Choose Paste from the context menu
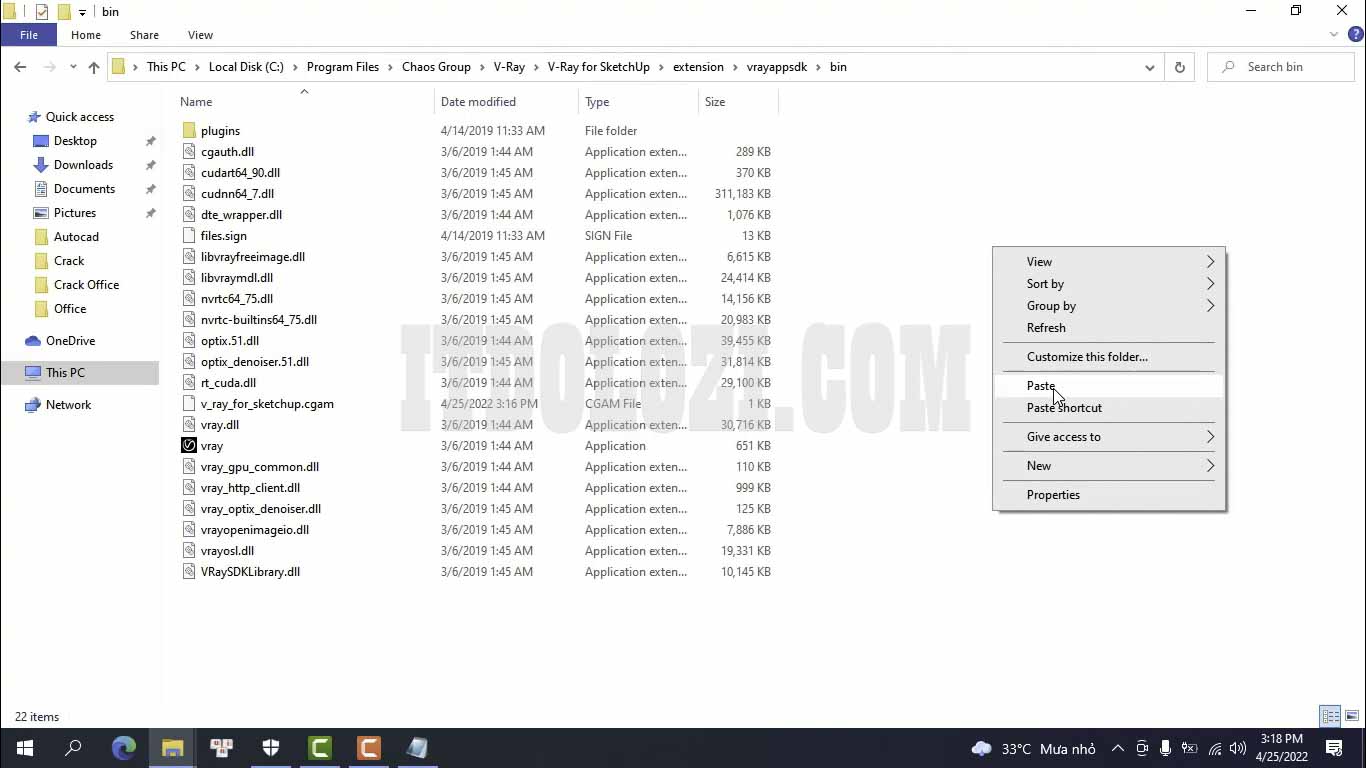1366x768 pixels. tap(1041, 386)
